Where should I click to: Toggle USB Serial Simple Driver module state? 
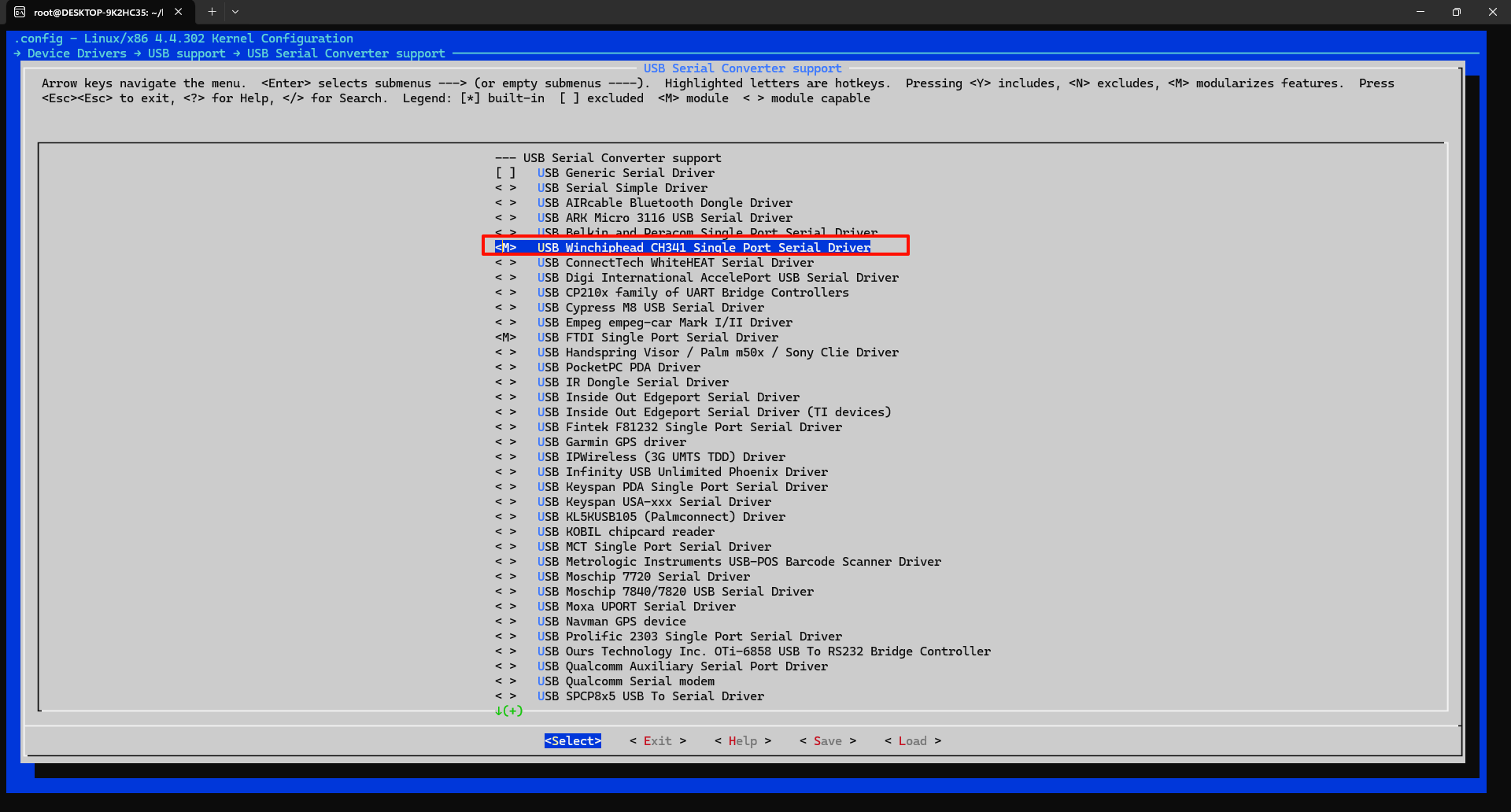tap(505, 188)
